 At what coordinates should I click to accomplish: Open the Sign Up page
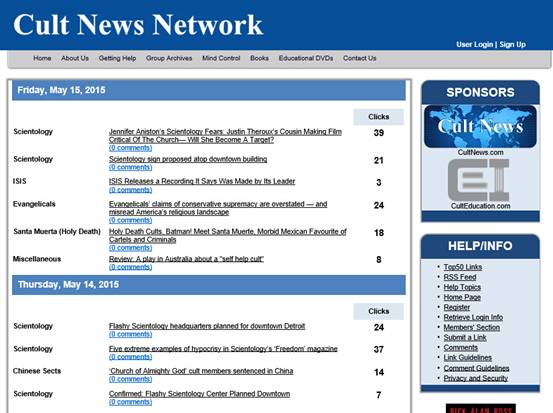[x=512, y=44]
